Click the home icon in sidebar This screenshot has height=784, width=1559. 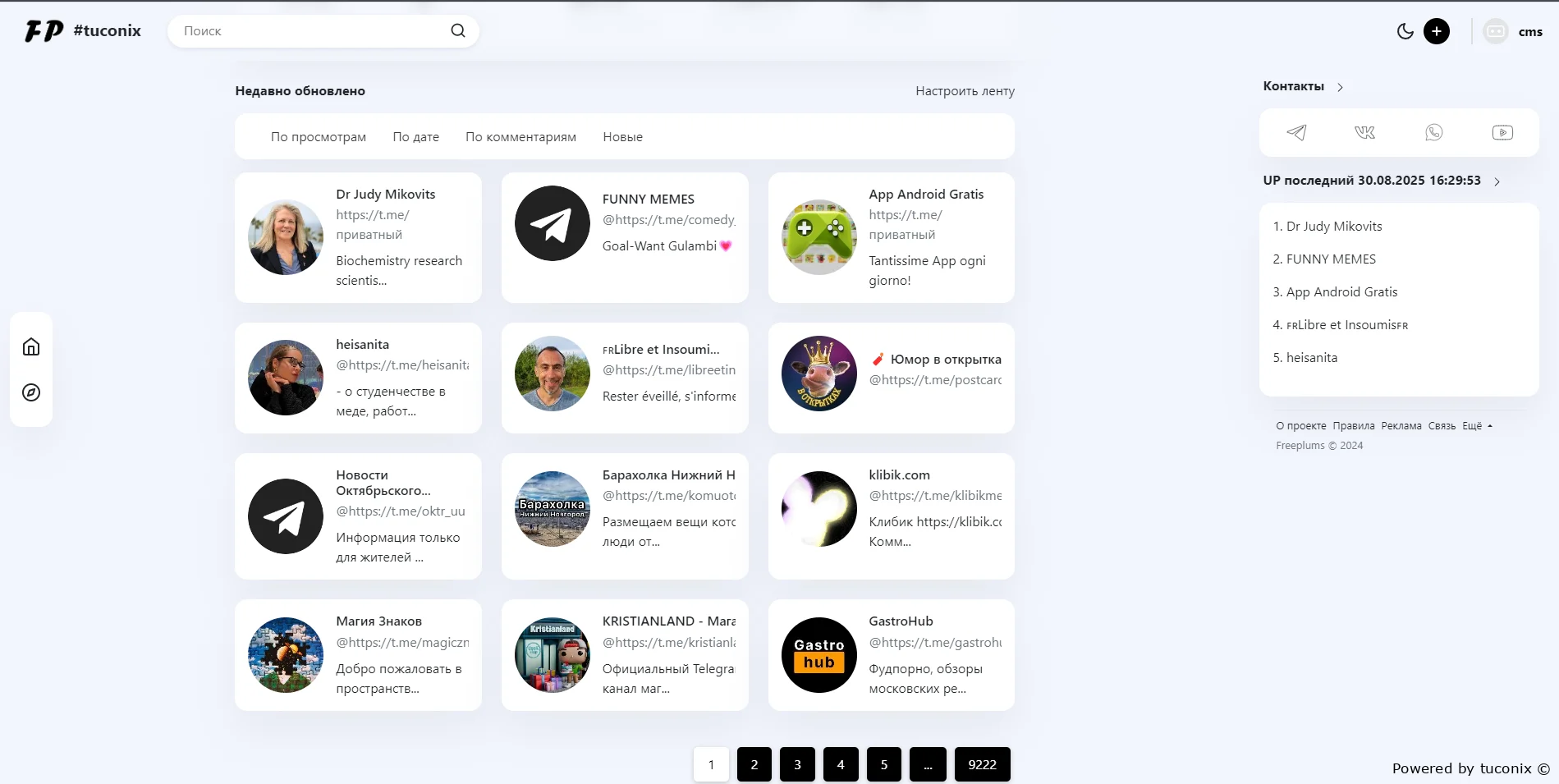[x=31, y=346]
